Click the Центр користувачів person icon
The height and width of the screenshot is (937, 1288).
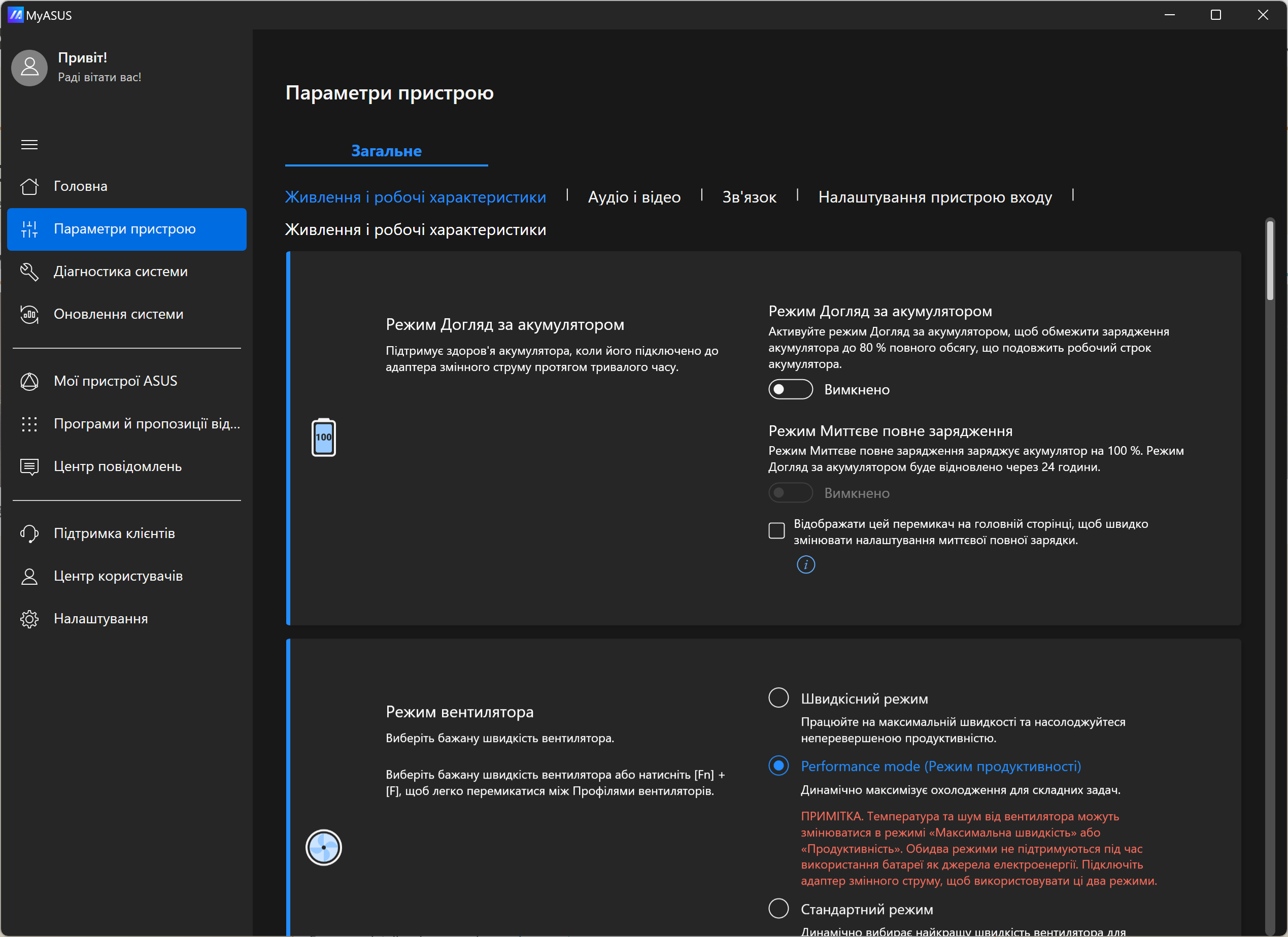click(x=29, y=576)
